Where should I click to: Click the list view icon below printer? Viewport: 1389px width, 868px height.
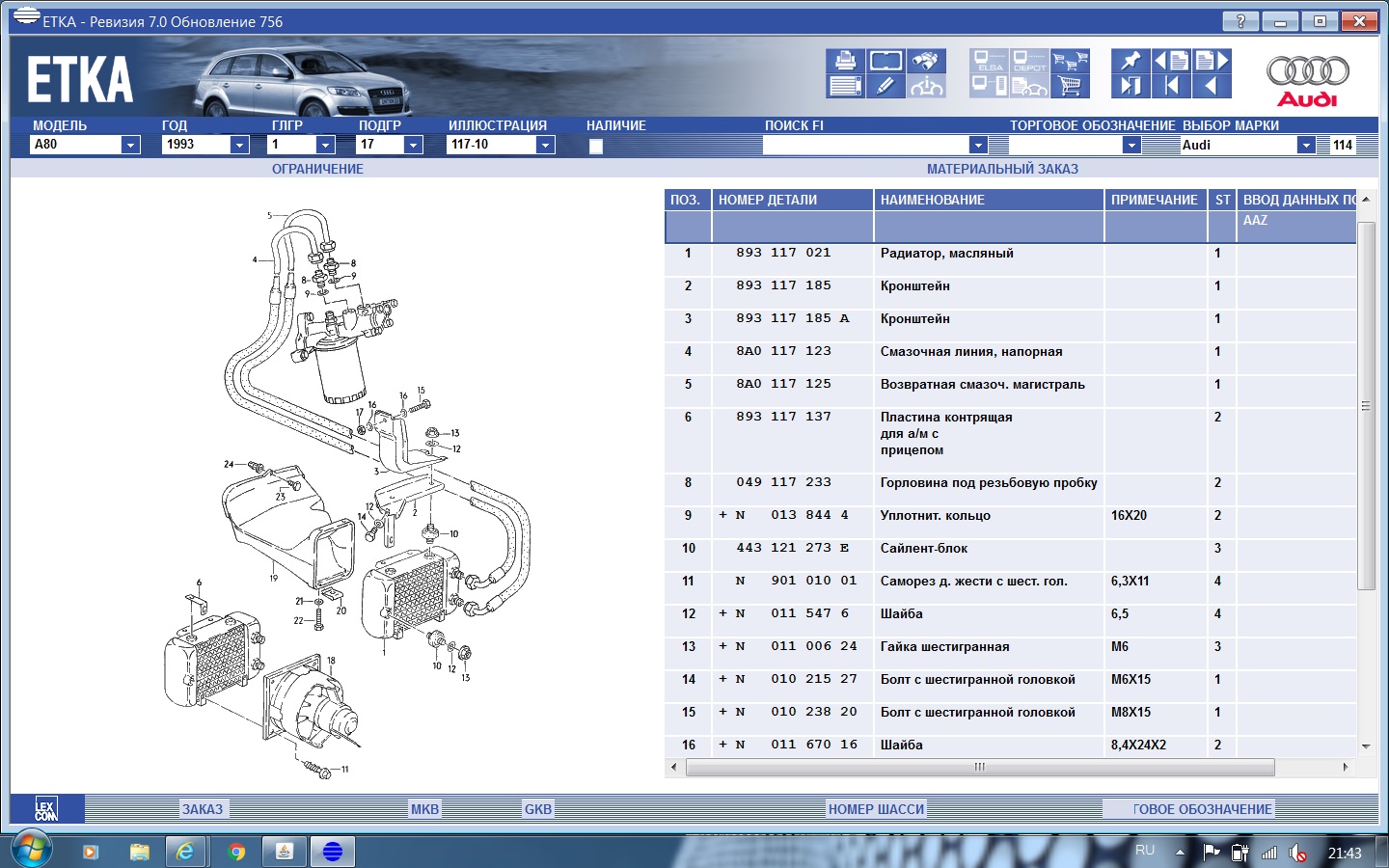(845, 86)
